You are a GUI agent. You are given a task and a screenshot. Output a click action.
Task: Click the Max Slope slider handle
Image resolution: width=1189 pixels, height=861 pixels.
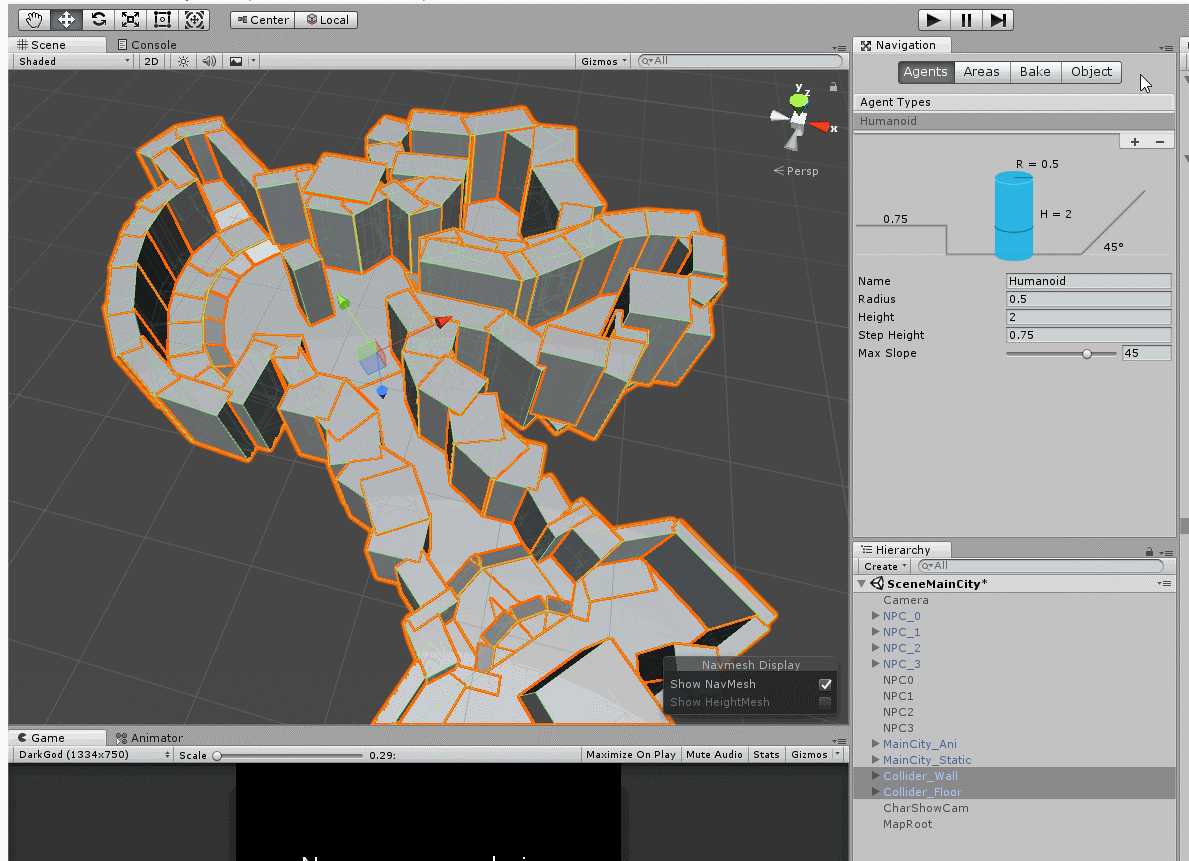point(1087,354)
